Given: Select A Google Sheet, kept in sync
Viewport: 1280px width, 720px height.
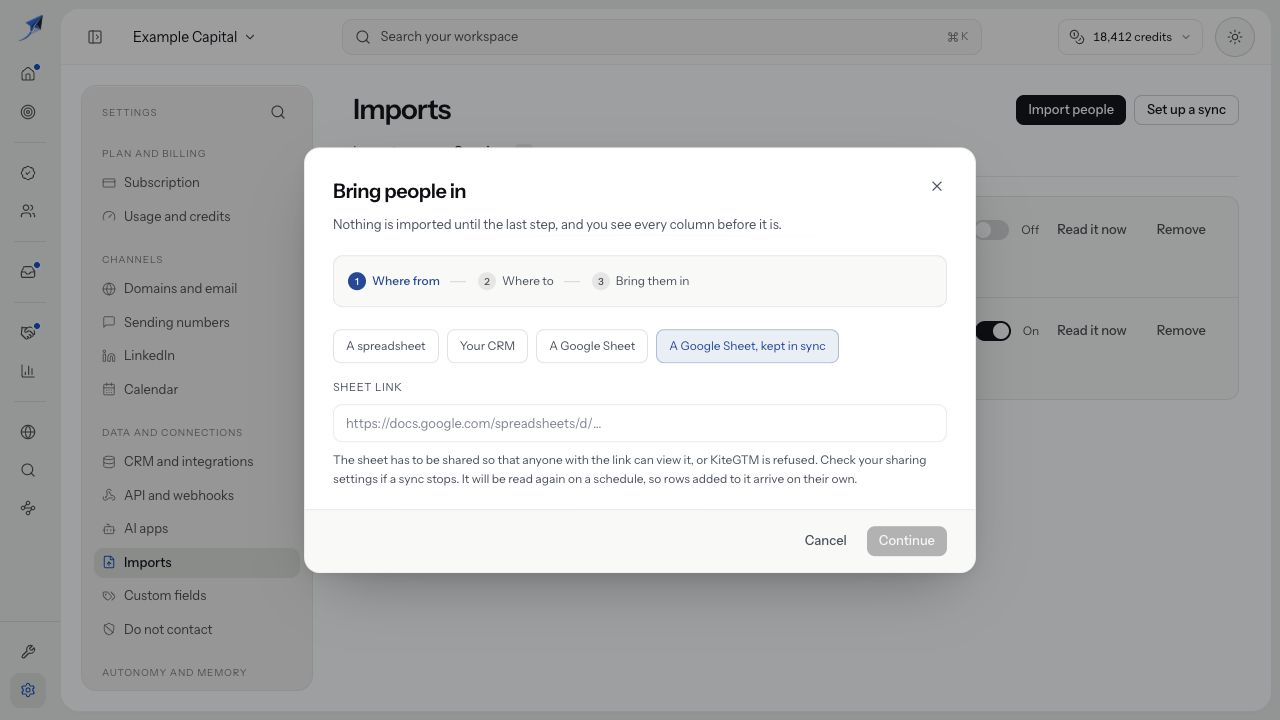Looking at the screenshot, I should [x=747, y=346].
